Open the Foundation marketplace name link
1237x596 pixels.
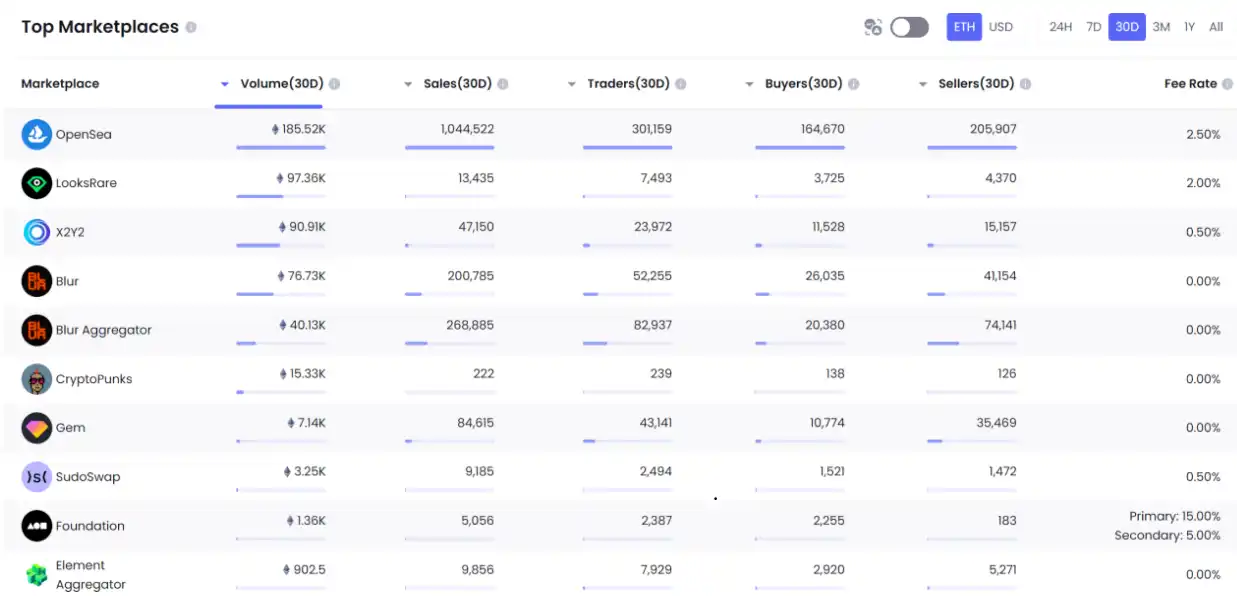click(90, 526)
